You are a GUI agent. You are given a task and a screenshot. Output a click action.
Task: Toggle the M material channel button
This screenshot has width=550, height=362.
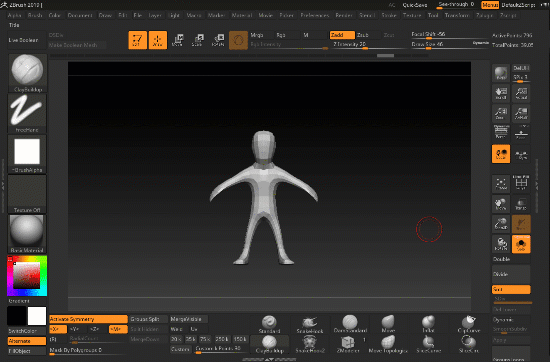tap(314, 35)
